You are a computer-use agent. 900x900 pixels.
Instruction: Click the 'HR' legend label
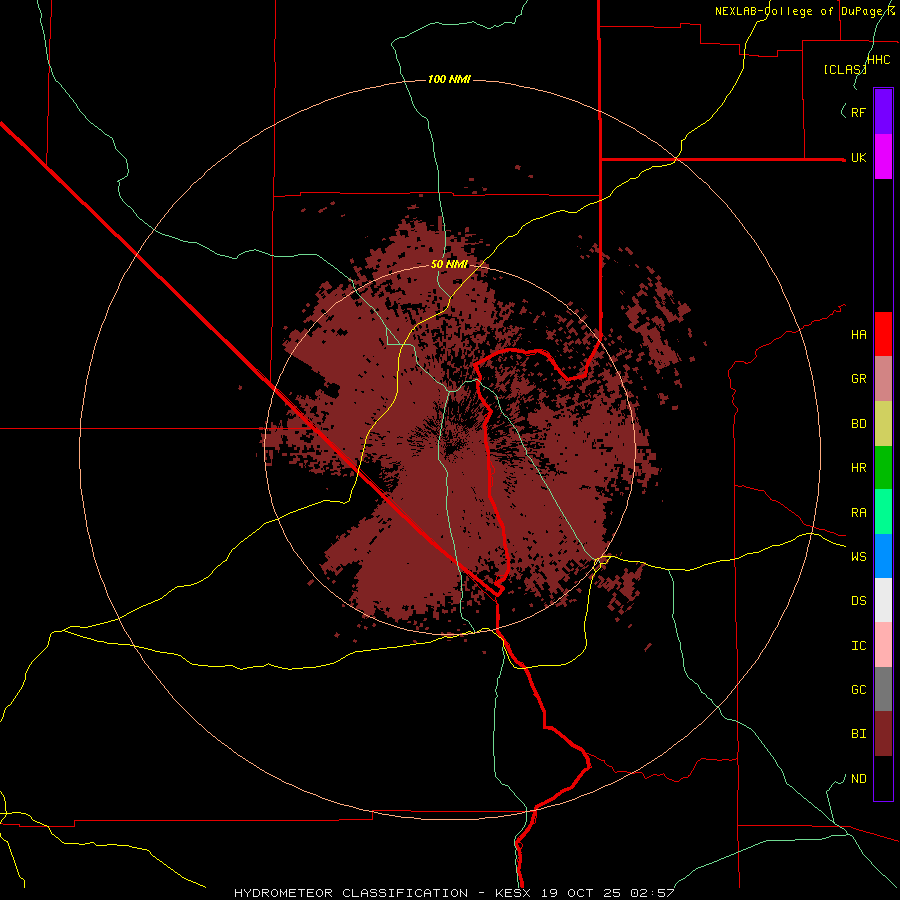[858, 468]
